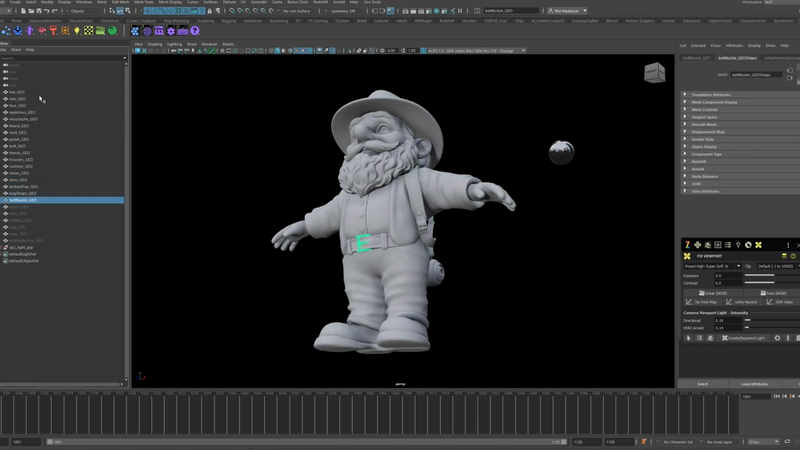The height and width of the screenshot is (450, 800).
Task: Toggle the Unity Neutral tone-map option
Action: coord(743,302)
